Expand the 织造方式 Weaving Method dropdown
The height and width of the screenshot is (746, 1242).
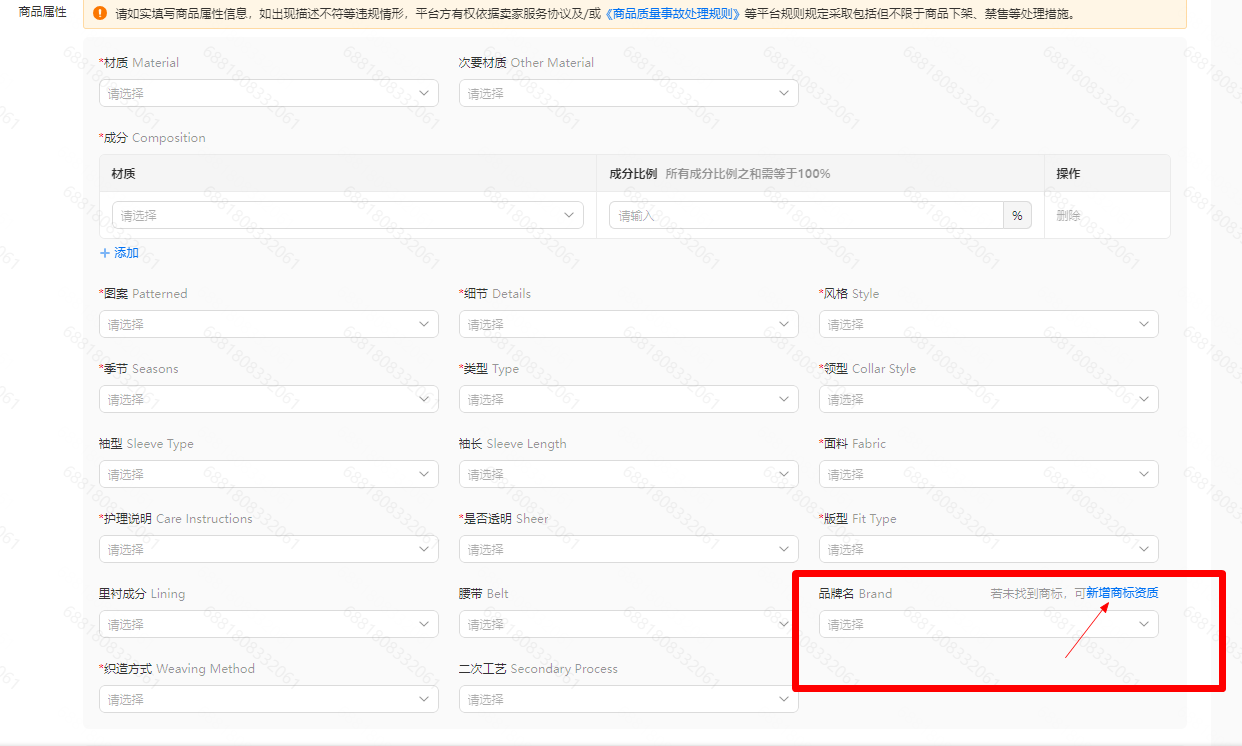pos(268,699)
